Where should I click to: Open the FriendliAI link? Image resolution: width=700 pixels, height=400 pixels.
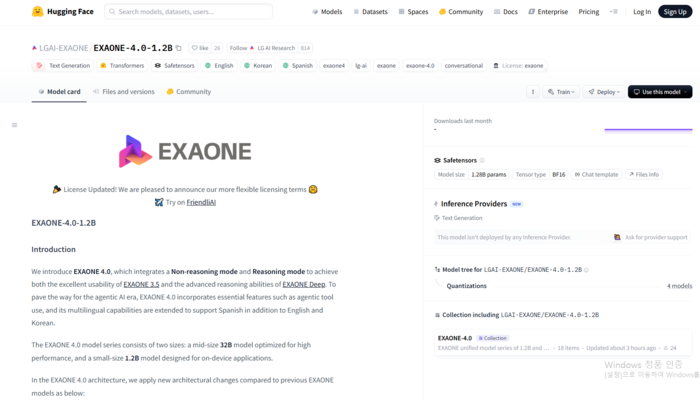click(x=201, y=202)
